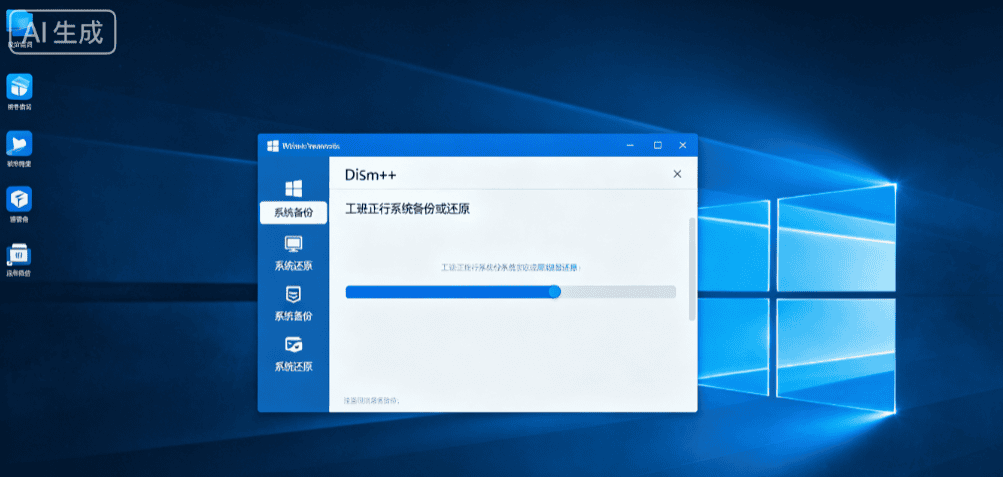Close the DiSm++ panel with X
The image size is (1003, 477).
pyautogui.click(x=677, y=174)
